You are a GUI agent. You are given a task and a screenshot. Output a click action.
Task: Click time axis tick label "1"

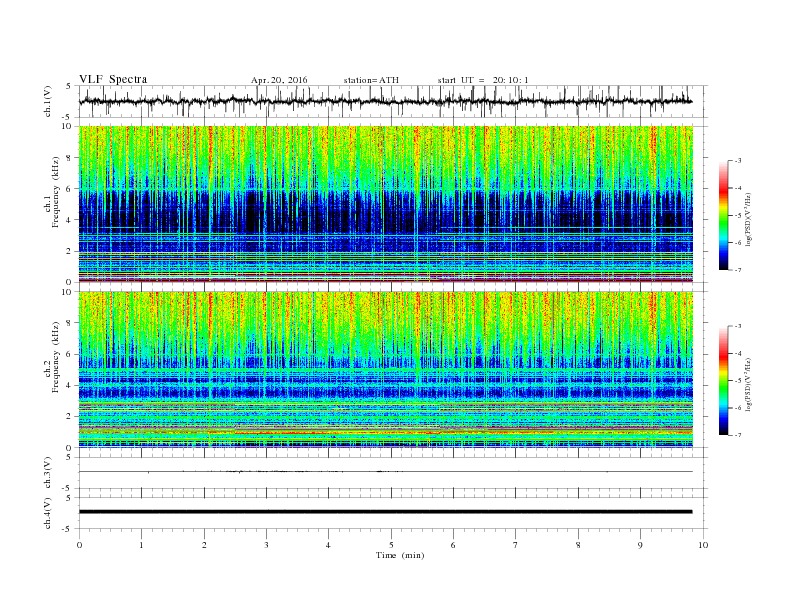tap(141, 545)
